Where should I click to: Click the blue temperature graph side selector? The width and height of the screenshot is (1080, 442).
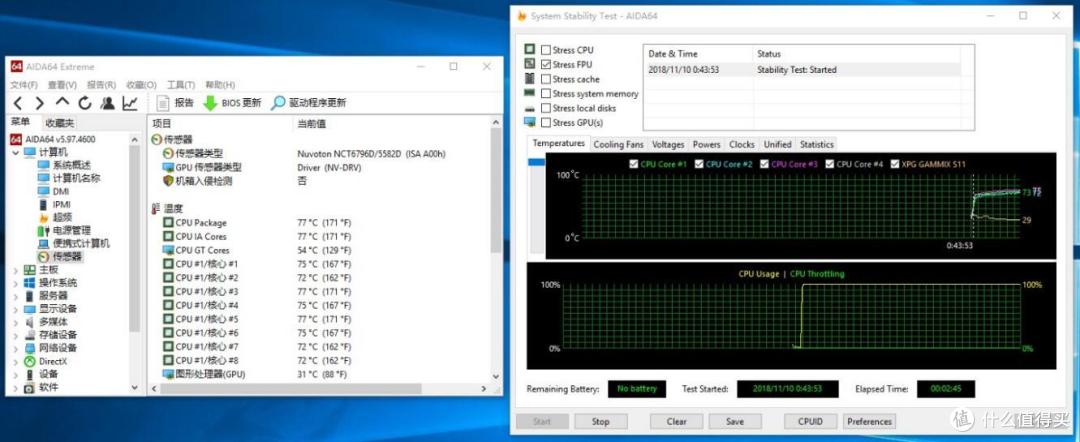(536, 162)
